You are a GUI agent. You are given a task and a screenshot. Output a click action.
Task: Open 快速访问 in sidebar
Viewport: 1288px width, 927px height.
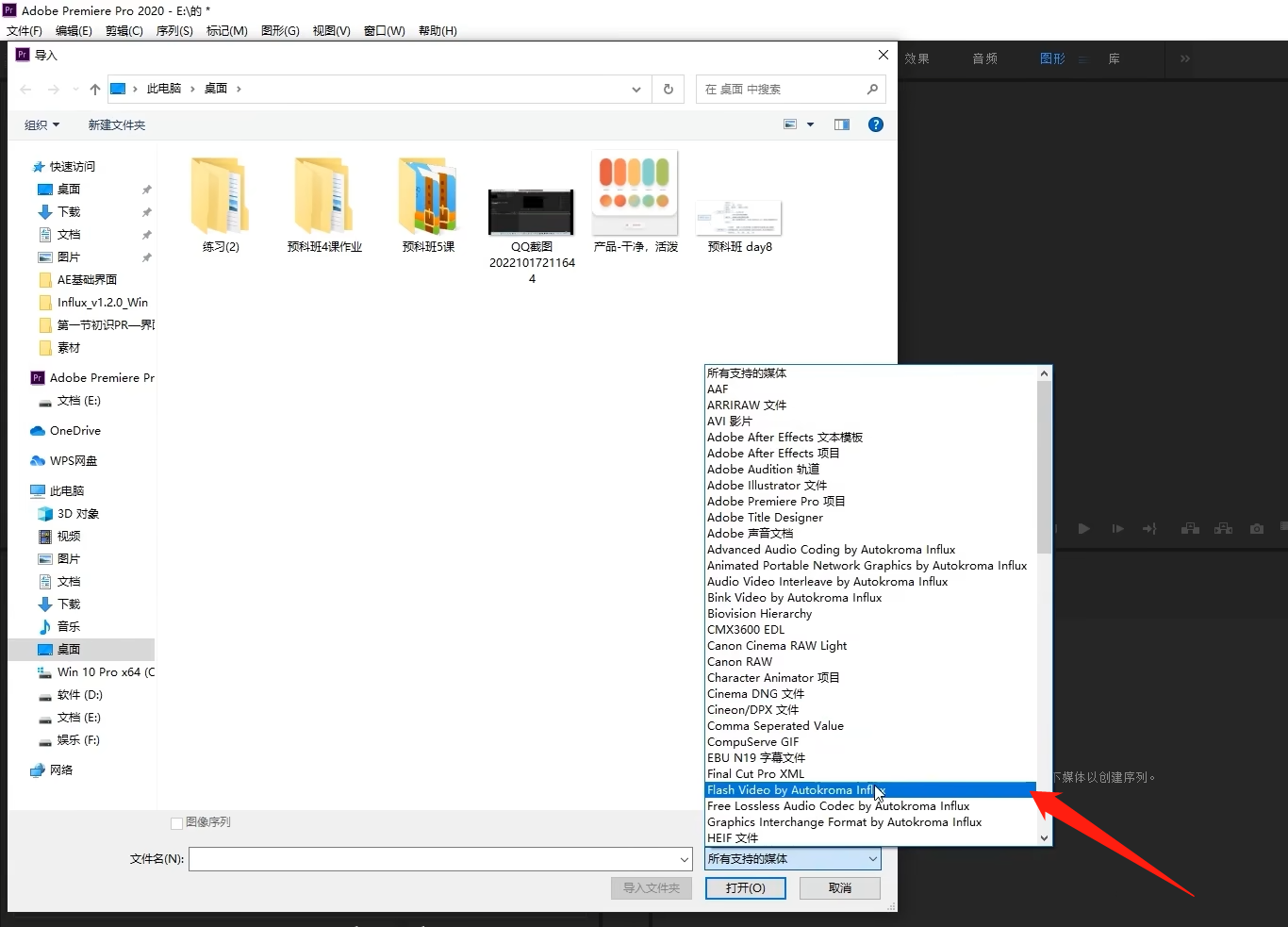(73, 167)
